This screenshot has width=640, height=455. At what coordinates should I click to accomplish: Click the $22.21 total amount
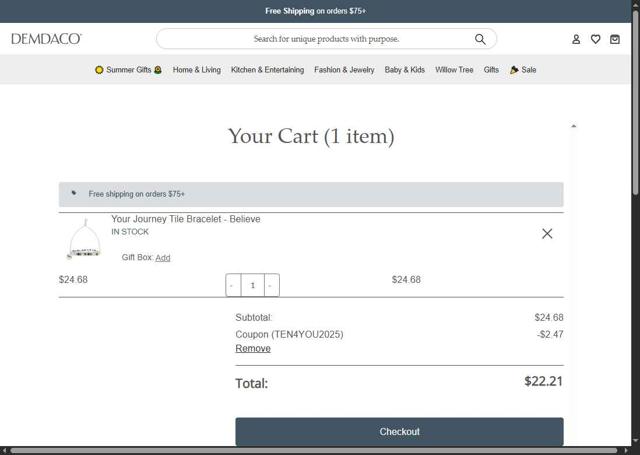(x=543, y=381)
